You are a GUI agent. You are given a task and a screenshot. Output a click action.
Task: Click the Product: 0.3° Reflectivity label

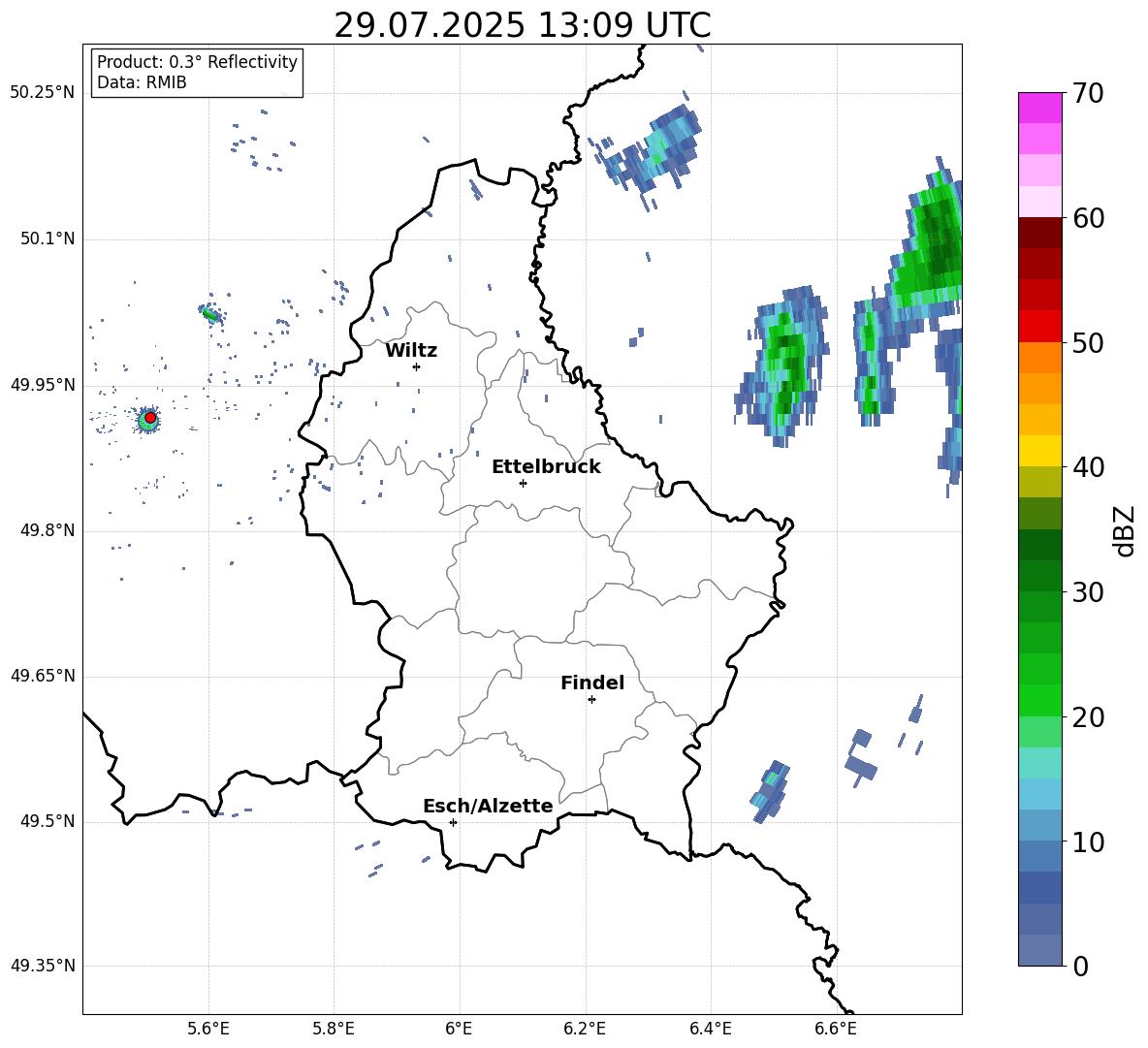point(197,62)
